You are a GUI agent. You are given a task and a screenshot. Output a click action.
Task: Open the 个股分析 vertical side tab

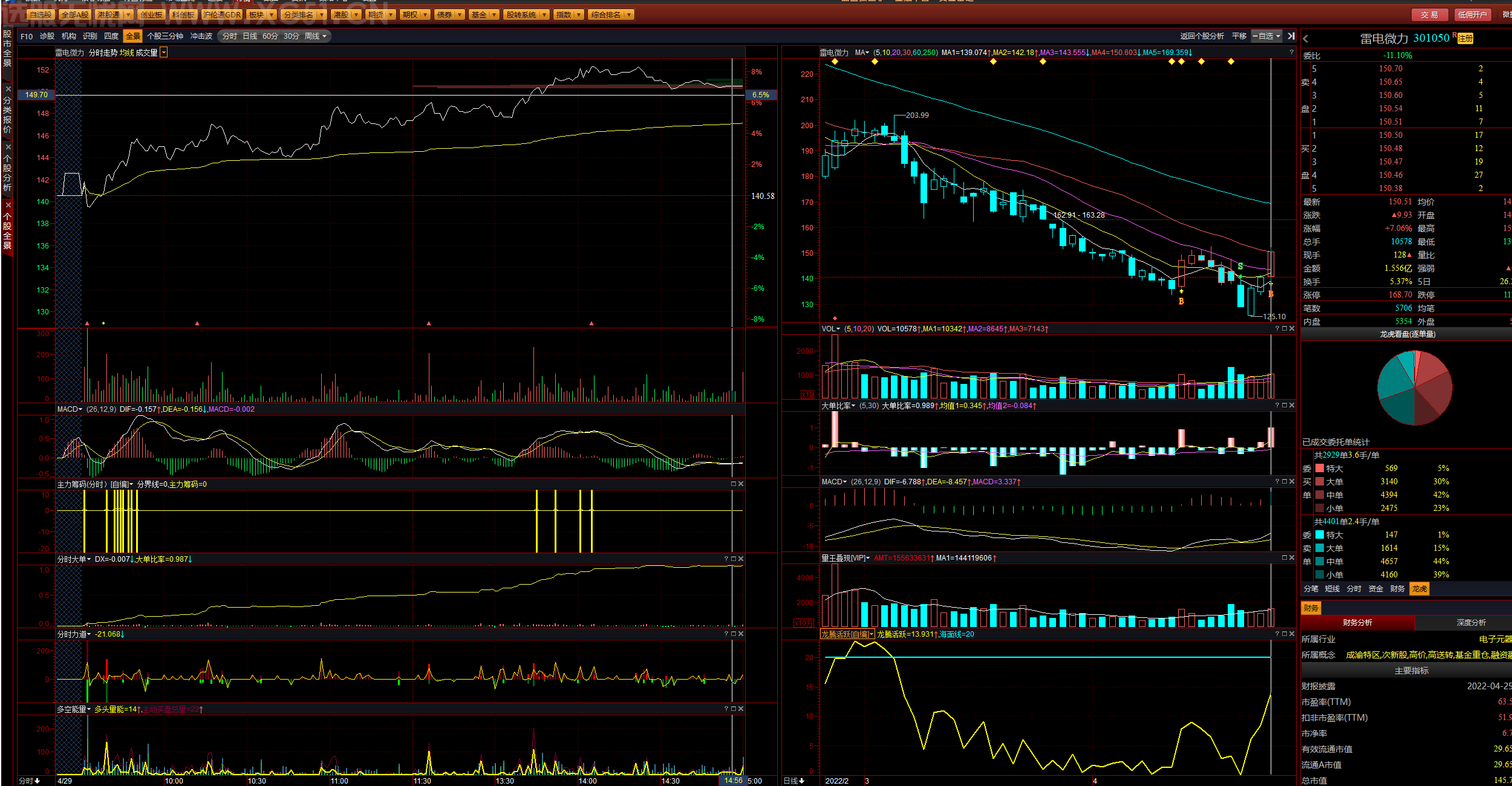pyautogui.click(x=7, y=172)
